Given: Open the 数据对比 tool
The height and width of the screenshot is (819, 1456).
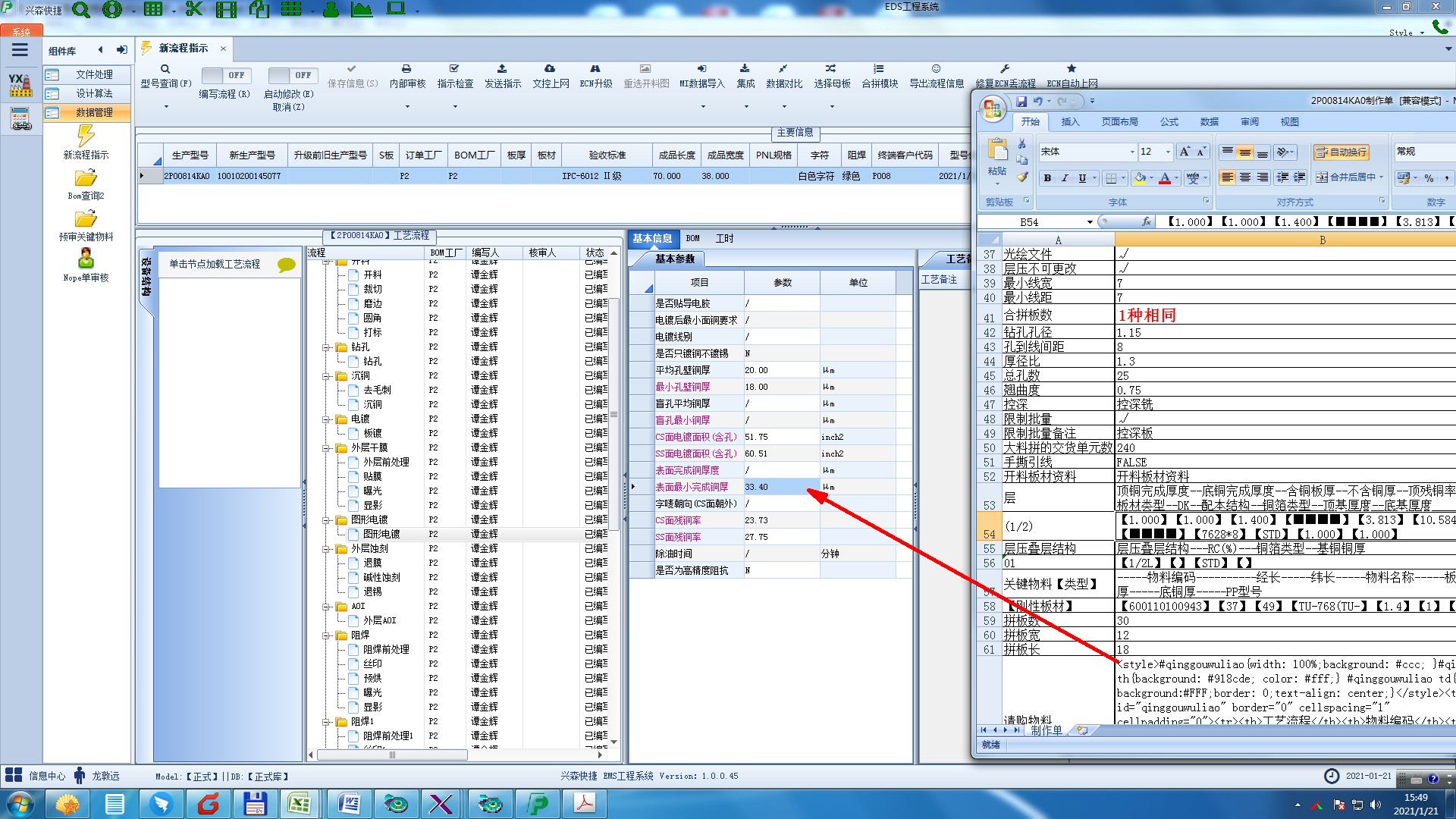Looking at the screenshot, I should (783, 75).
